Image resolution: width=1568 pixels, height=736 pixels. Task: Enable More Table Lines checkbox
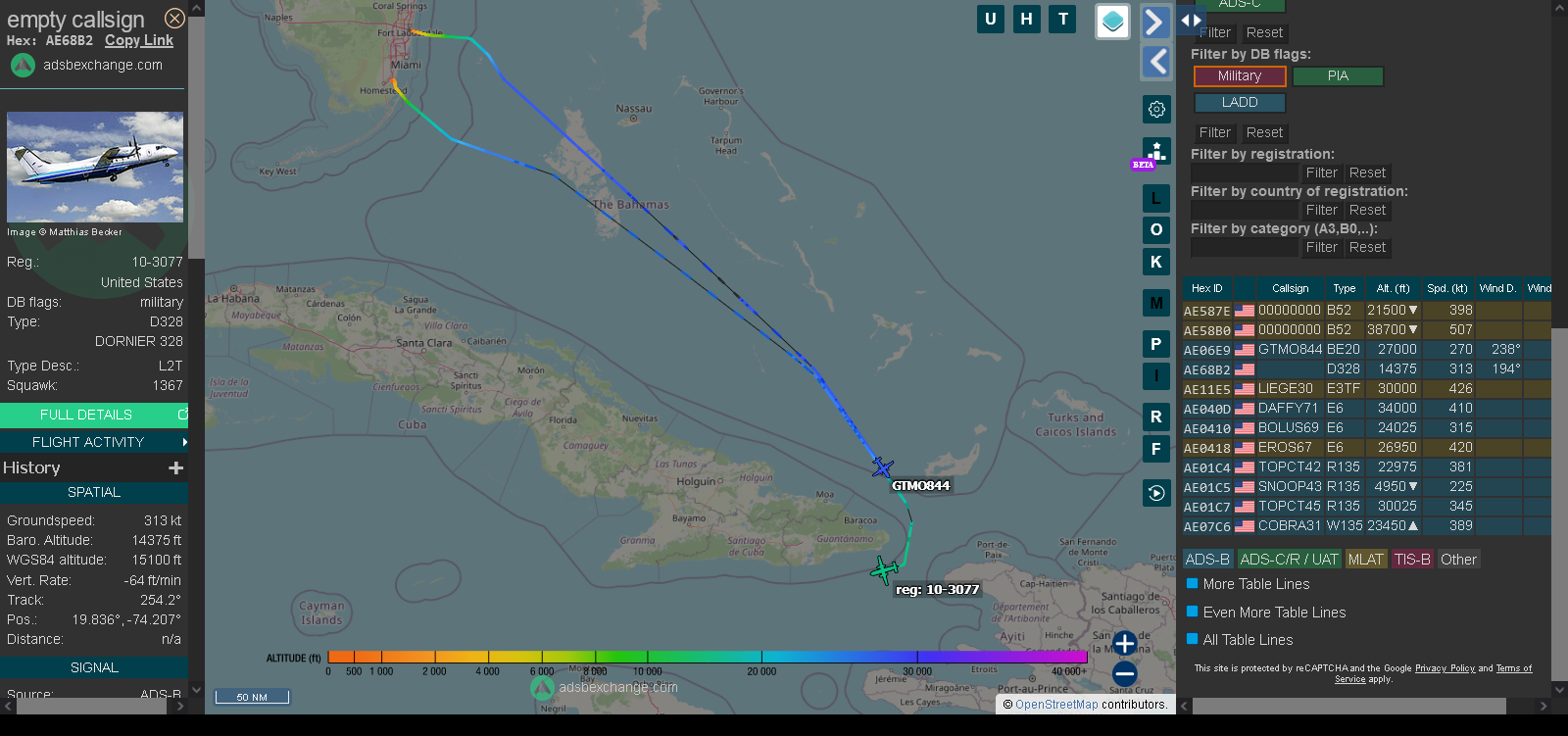[x=1193, y=583]
